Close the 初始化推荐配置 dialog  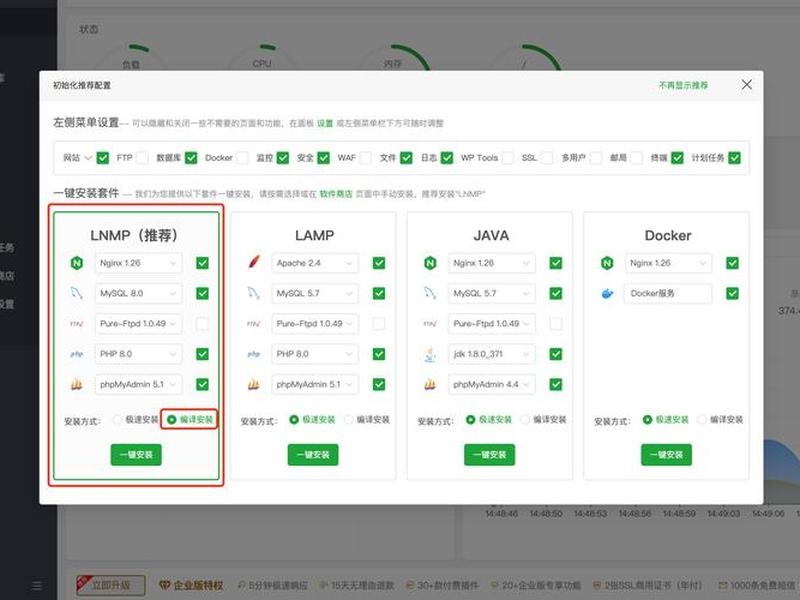(746, 85)
